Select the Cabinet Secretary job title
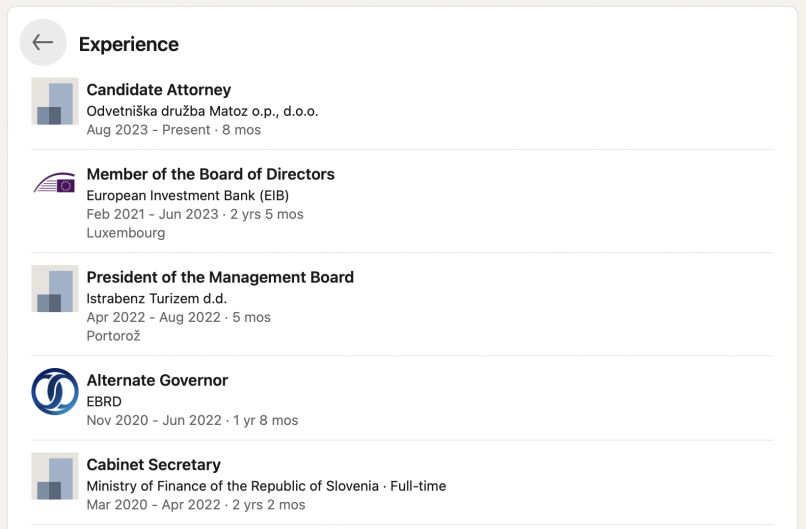 (154, 464)
